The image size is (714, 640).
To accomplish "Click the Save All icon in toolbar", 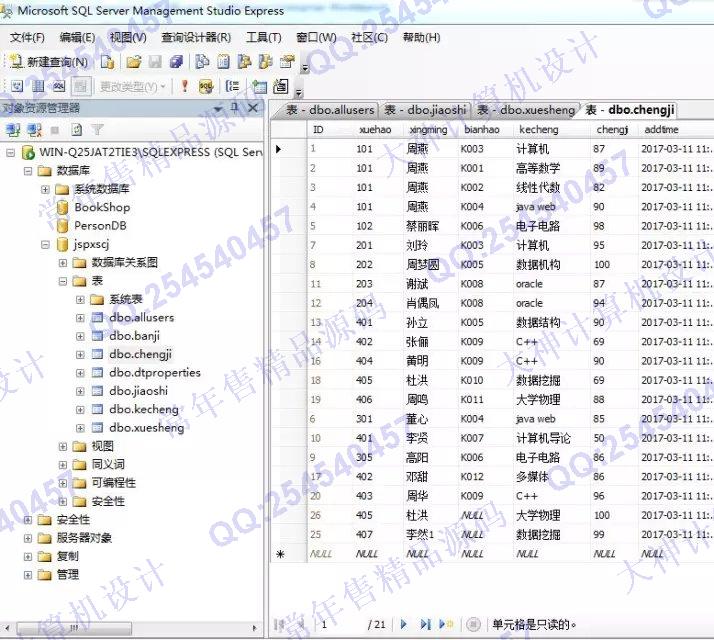I will [x=176, y=62].
